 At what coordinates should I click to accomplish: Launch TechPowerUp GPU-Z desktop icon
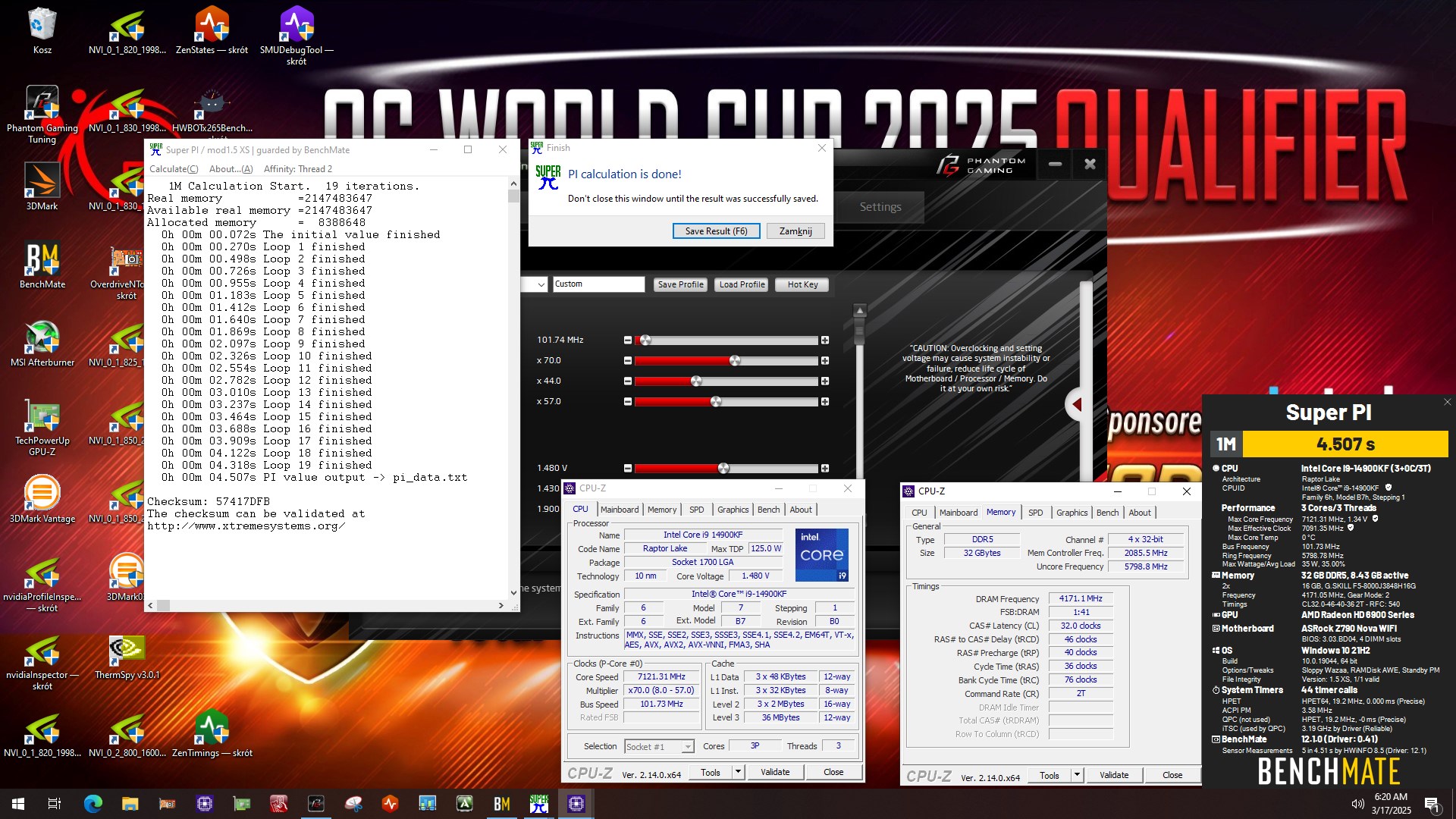[x=42, y=426]
